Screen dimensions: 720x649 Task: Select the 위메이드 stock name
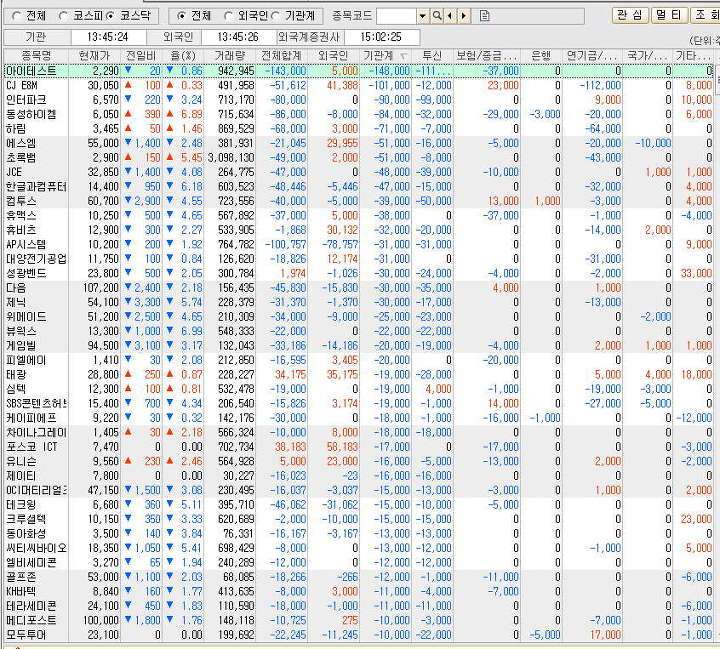tap(26, 317)
